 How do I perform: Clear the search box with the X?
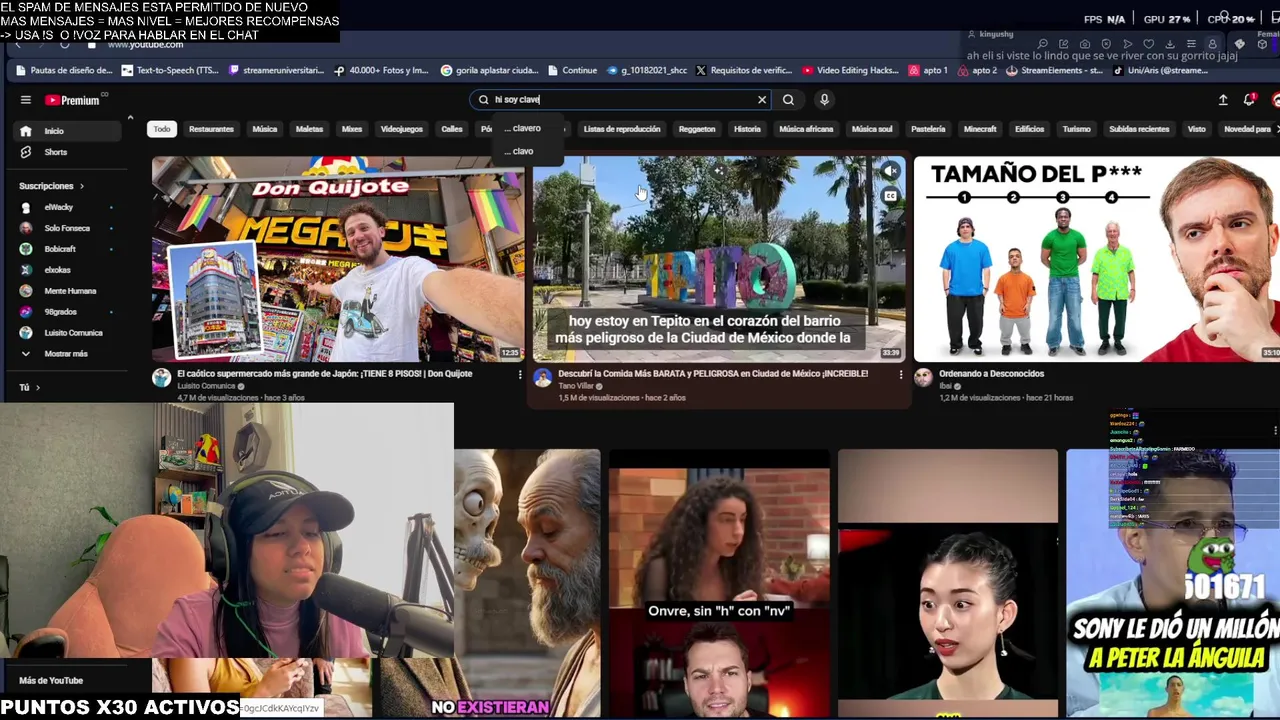(x=762, y=100)
